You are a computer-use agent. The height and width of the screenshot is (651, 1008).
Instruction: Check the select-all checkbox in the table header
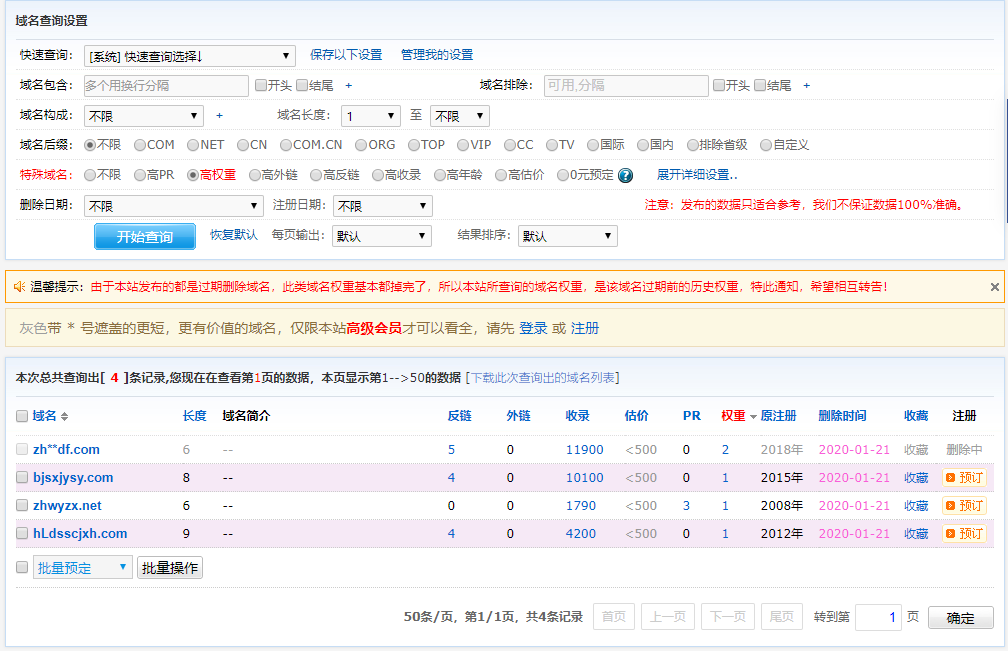coord(21,415)
